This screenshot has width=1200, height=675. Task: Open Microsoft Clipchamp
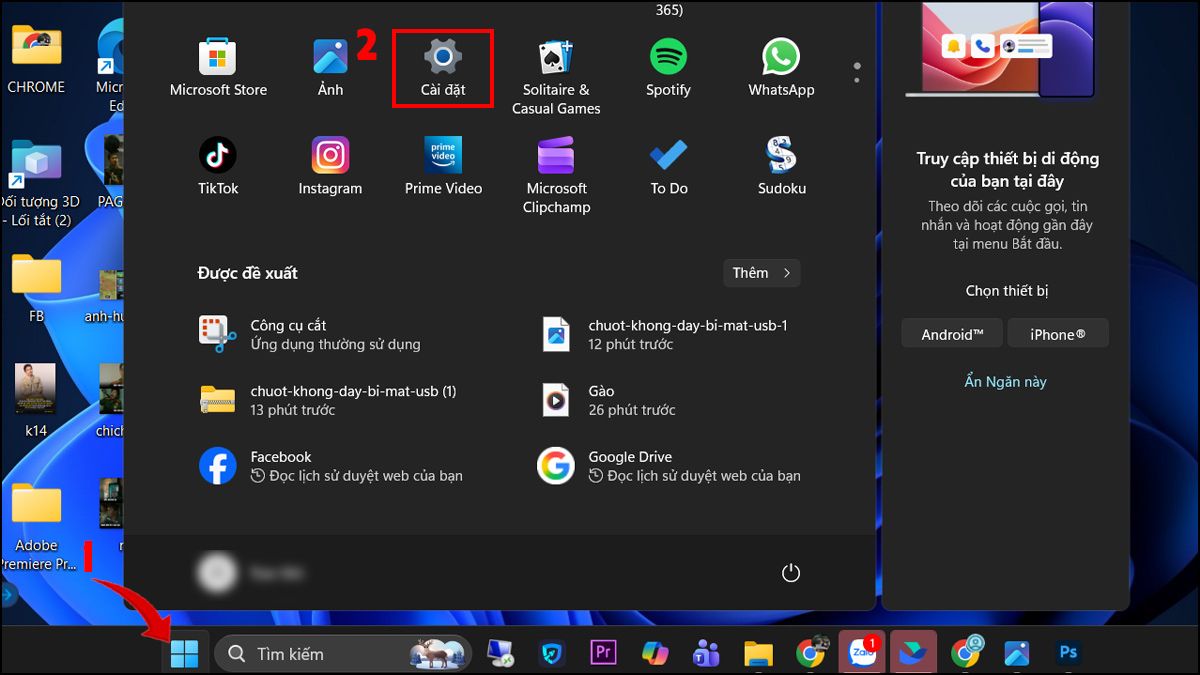coord(556,176)
